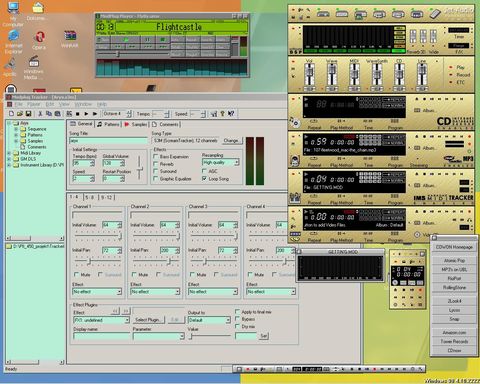Check Mute for Channel 3
Screen dimensions: 480x384
[192, 274]
